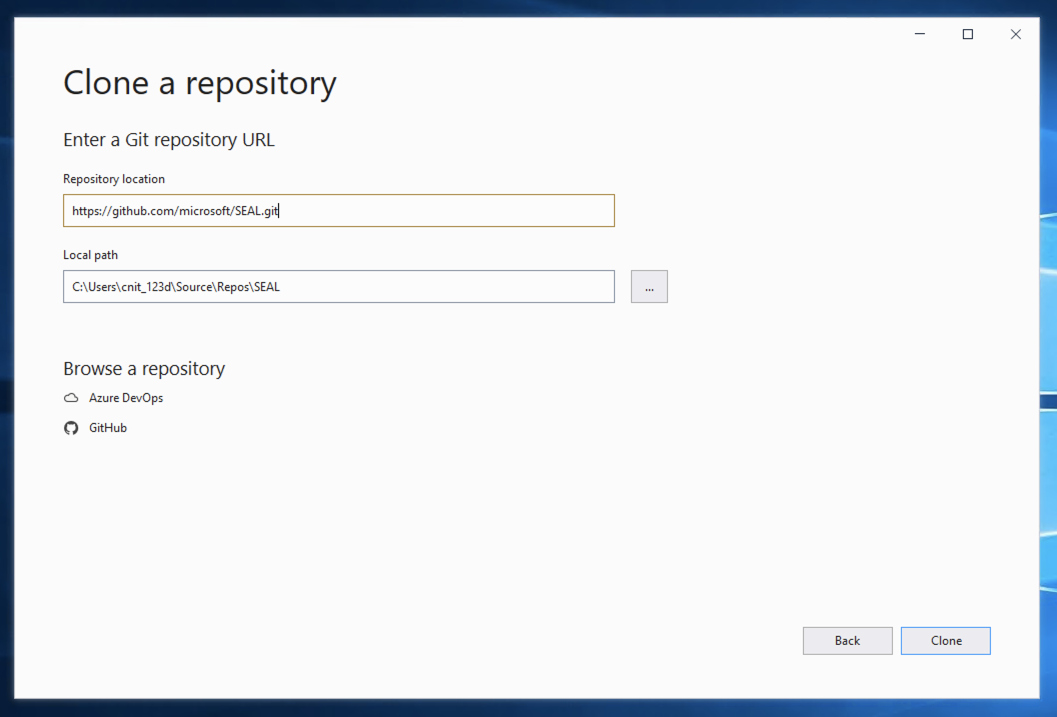Select the "Enter a Git repository URL" heading
Viewport: 1057px width, 717px height.
(169, 140)
